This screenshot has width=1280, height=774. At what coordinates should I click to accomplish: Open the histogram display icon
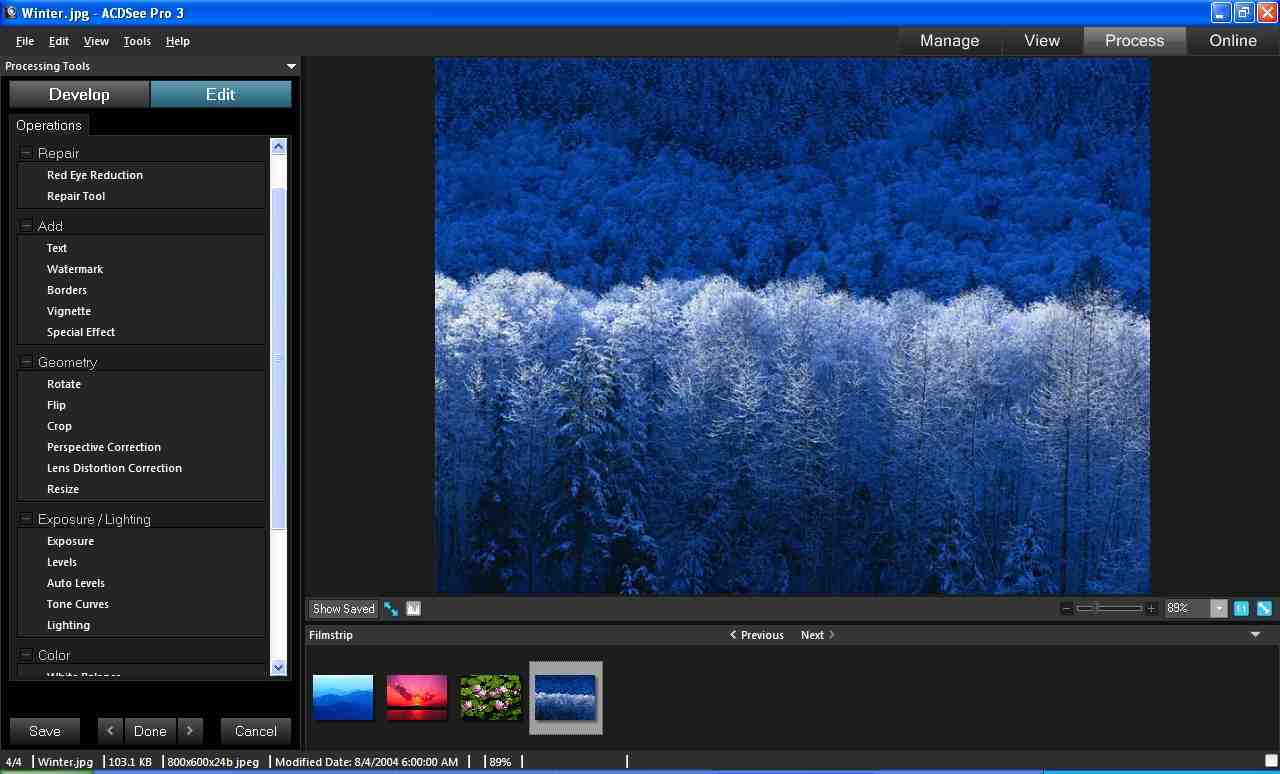click(413, 609)
